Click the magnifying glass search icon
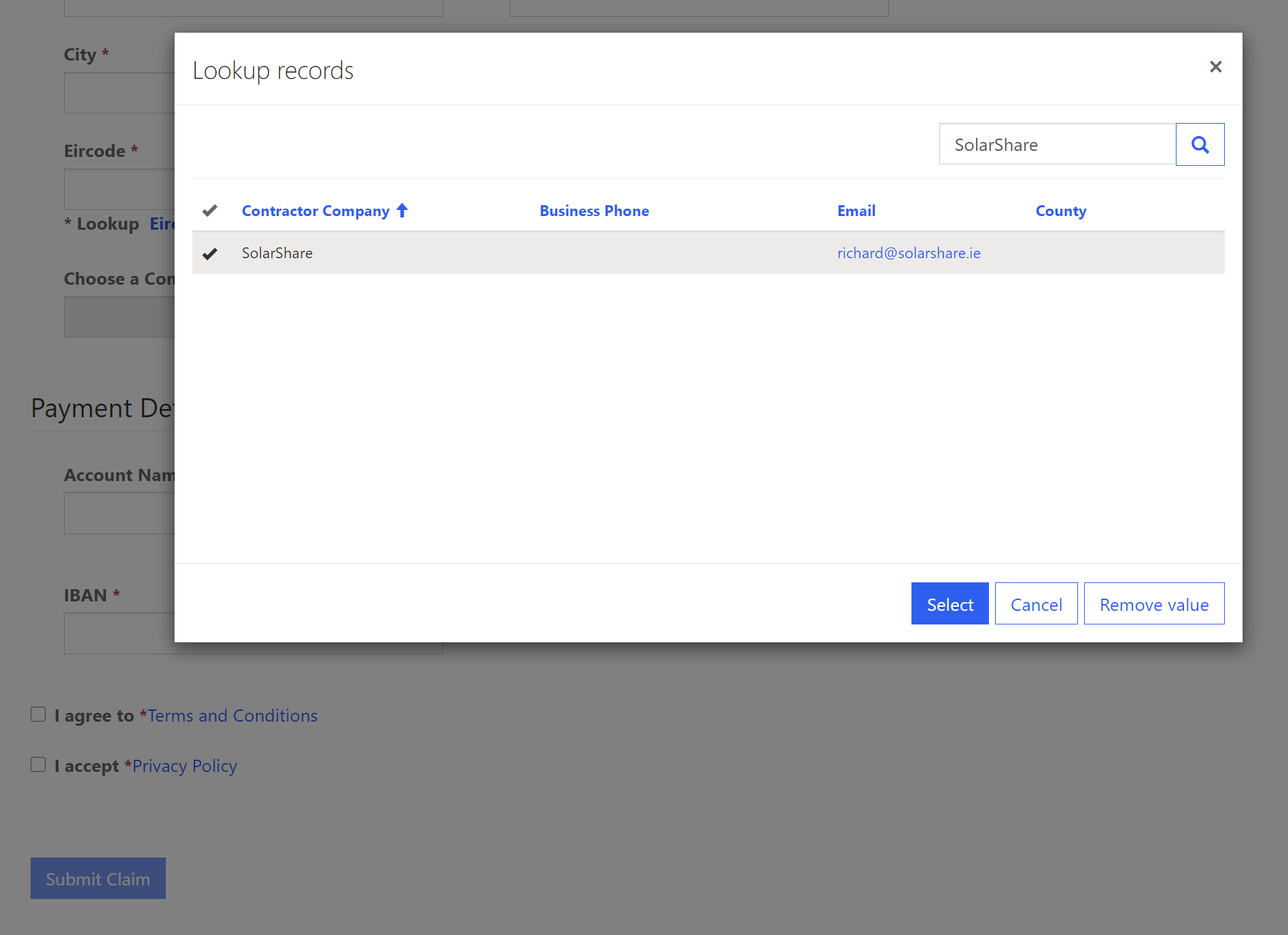Screen dimensions: 1288x935 (x=1200, y=145)
